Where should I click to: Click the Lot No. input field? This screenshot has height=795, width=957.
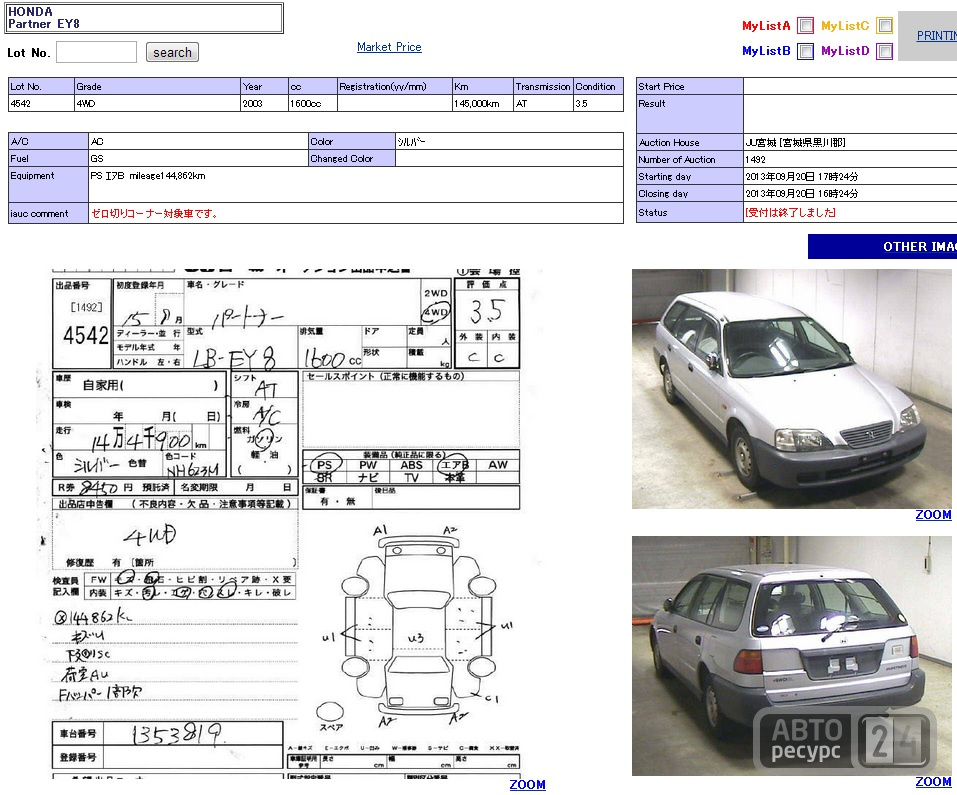coord(96,52)
